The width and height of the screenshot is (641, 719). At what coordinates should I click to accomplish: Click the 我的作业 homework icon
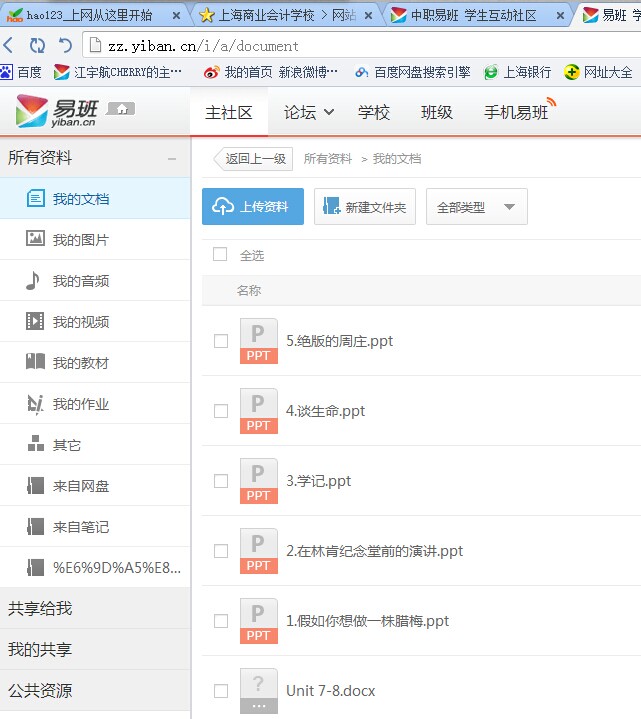35,404
